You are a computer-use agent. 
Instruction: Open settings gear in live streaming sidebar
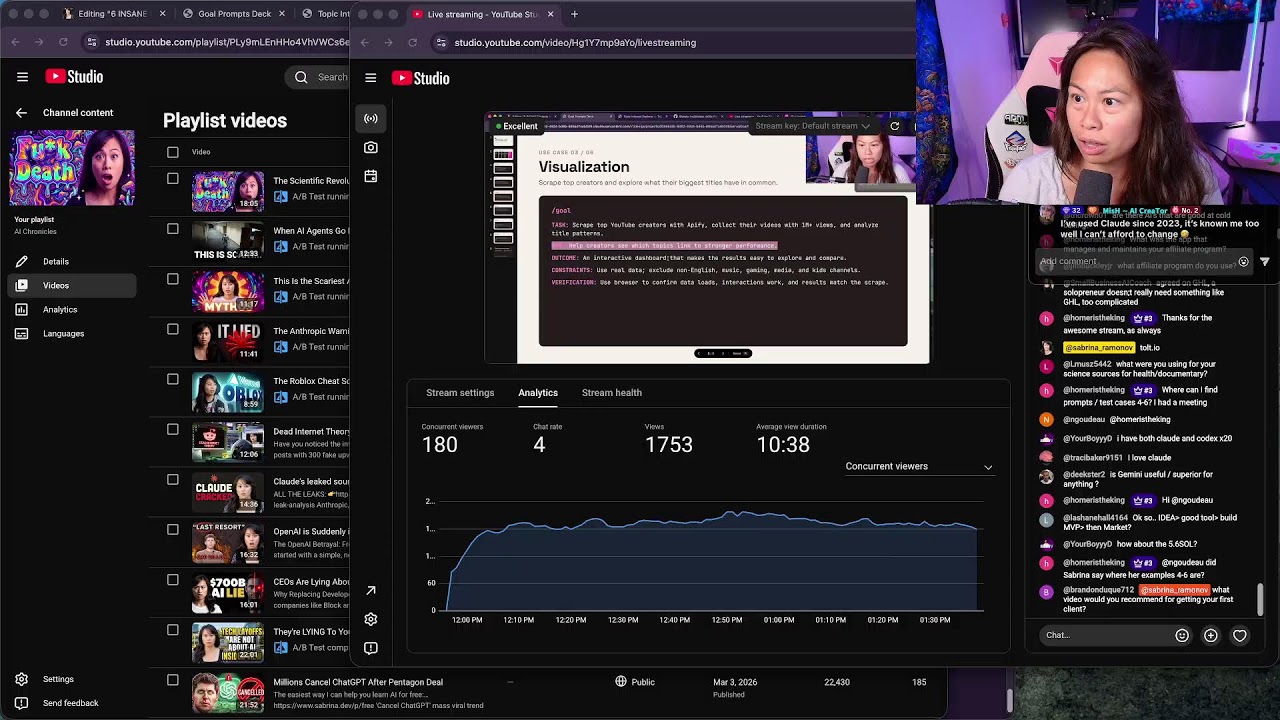371,619
